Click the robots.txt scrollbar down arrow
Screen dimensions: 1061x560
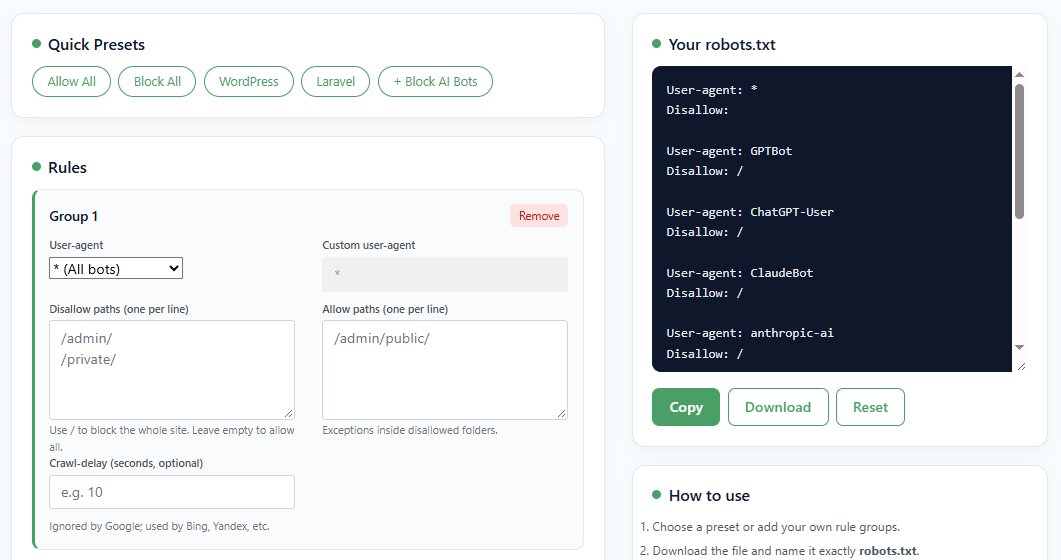point(1019,347)
